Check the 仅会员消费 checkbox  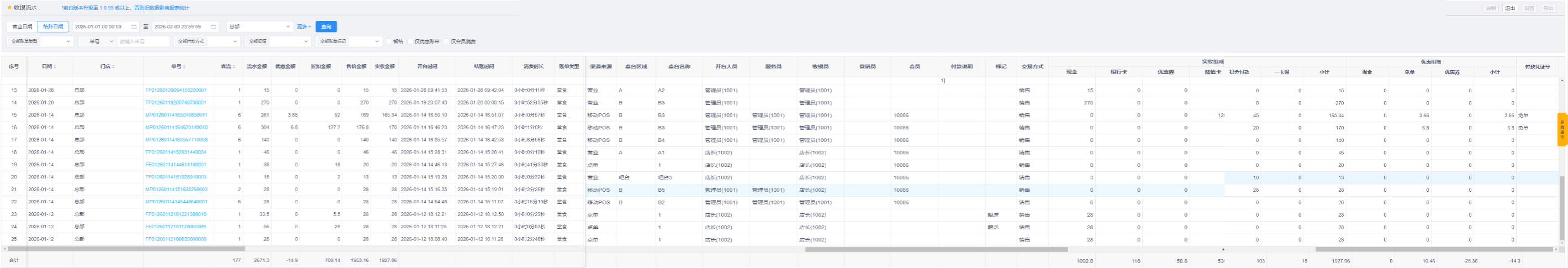tap(447, 41)
